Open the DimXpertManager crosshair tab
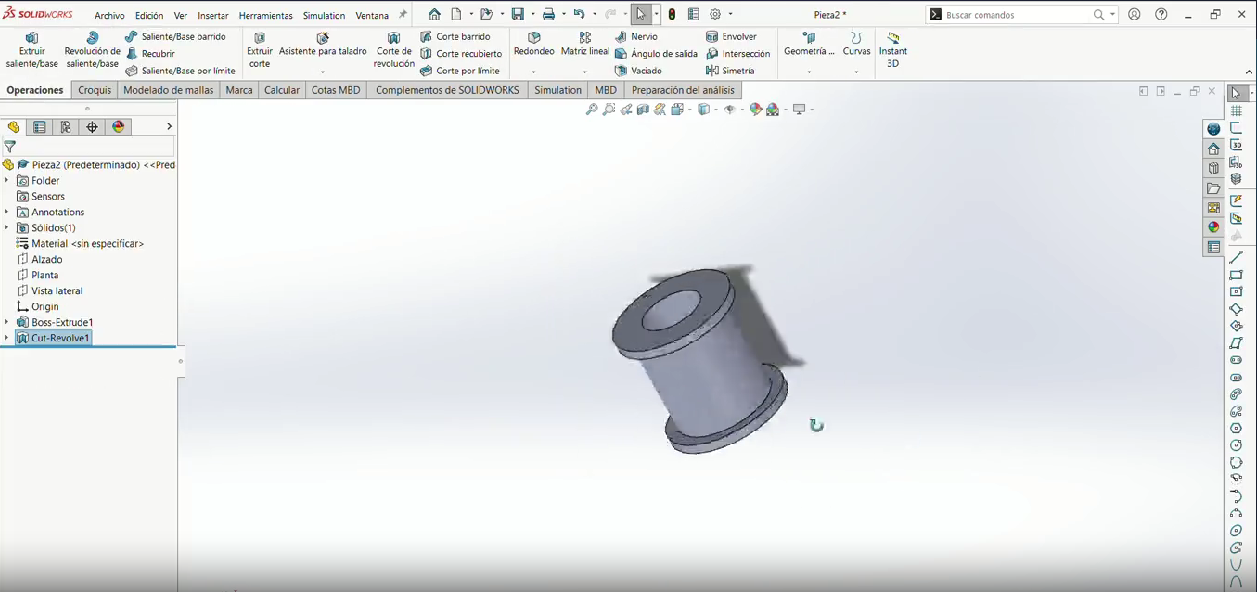 click(92, 127)
